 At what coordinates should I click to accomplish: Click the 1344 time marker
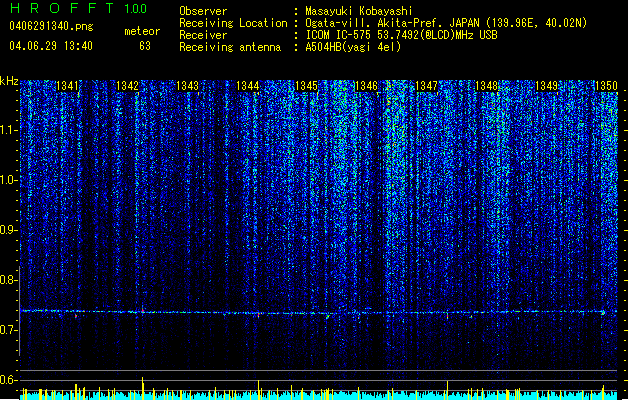[x=248, y=86]
